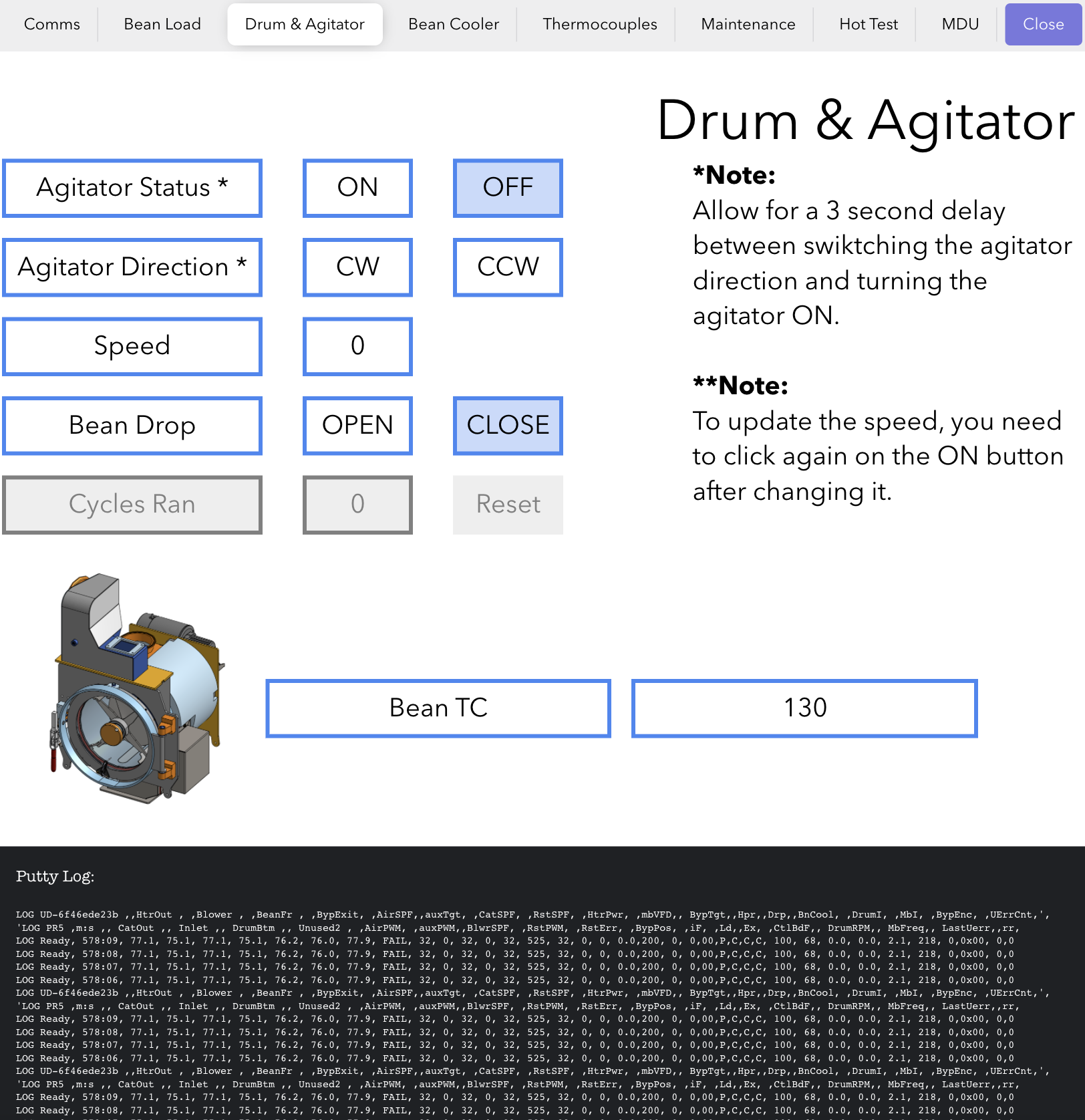This screenshot has height=1120, width=1085.
Task: Go to the Bean Cooler tab
Action: [x=454, y=24]
